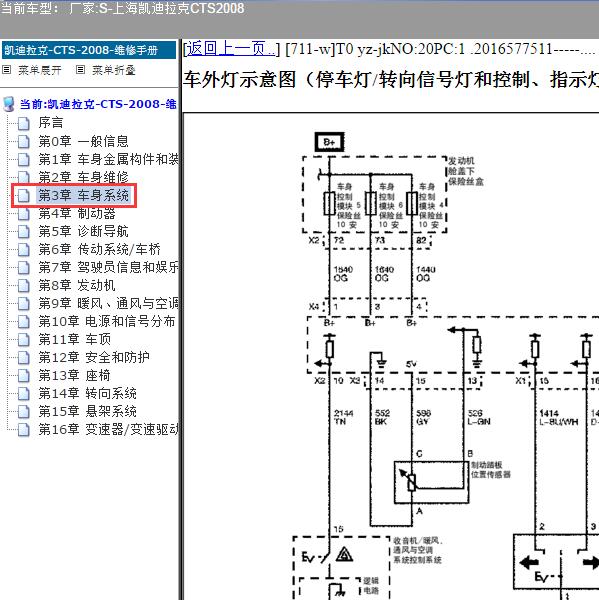Click the page icon beside 第15章 悬架系统
599x600 pixels.
[24, 411]
